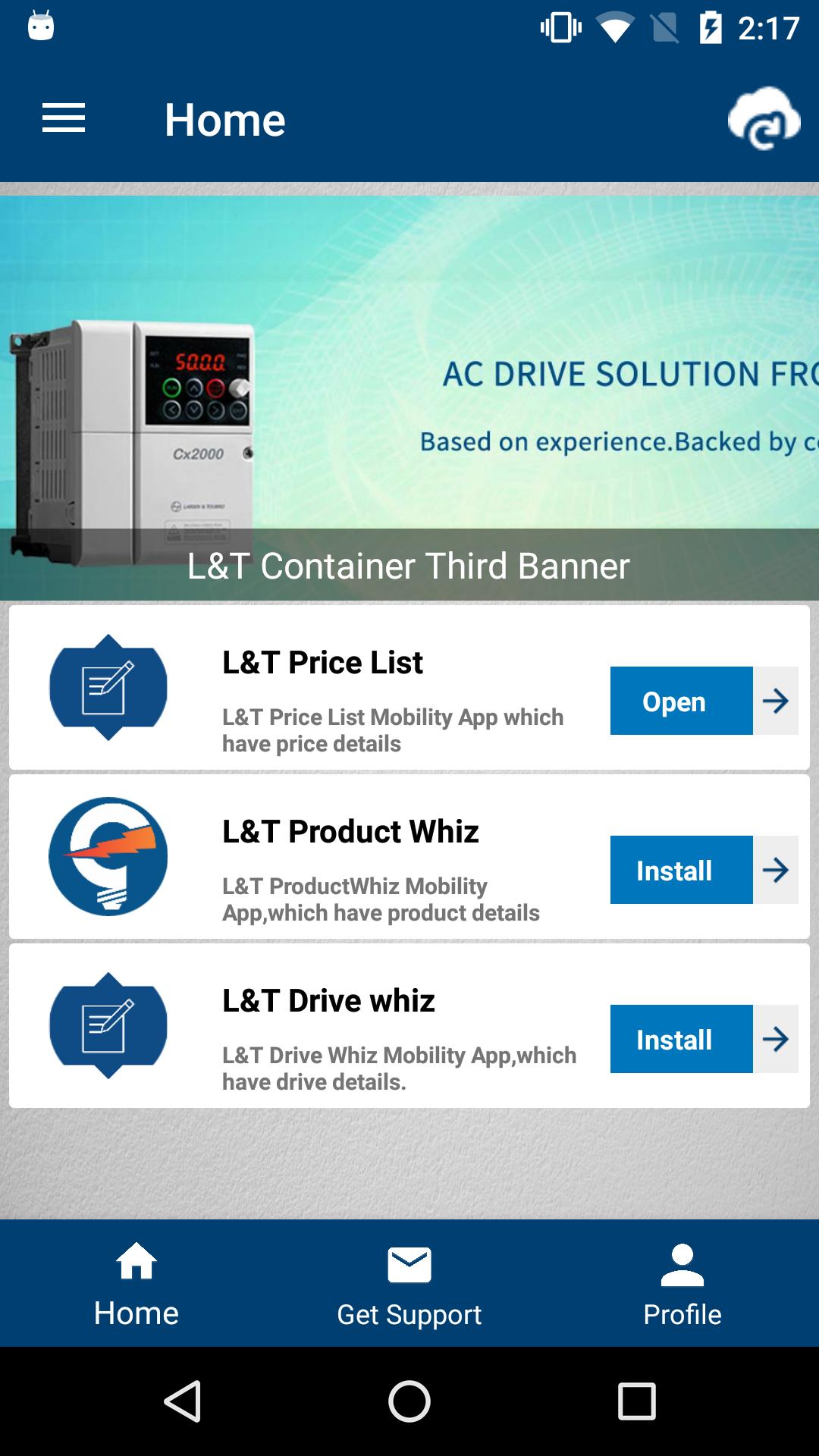This screenshot has width=819, height=1456.
Task: Tap the arrow beside the Price List Open button
Action: click(776, 701)
